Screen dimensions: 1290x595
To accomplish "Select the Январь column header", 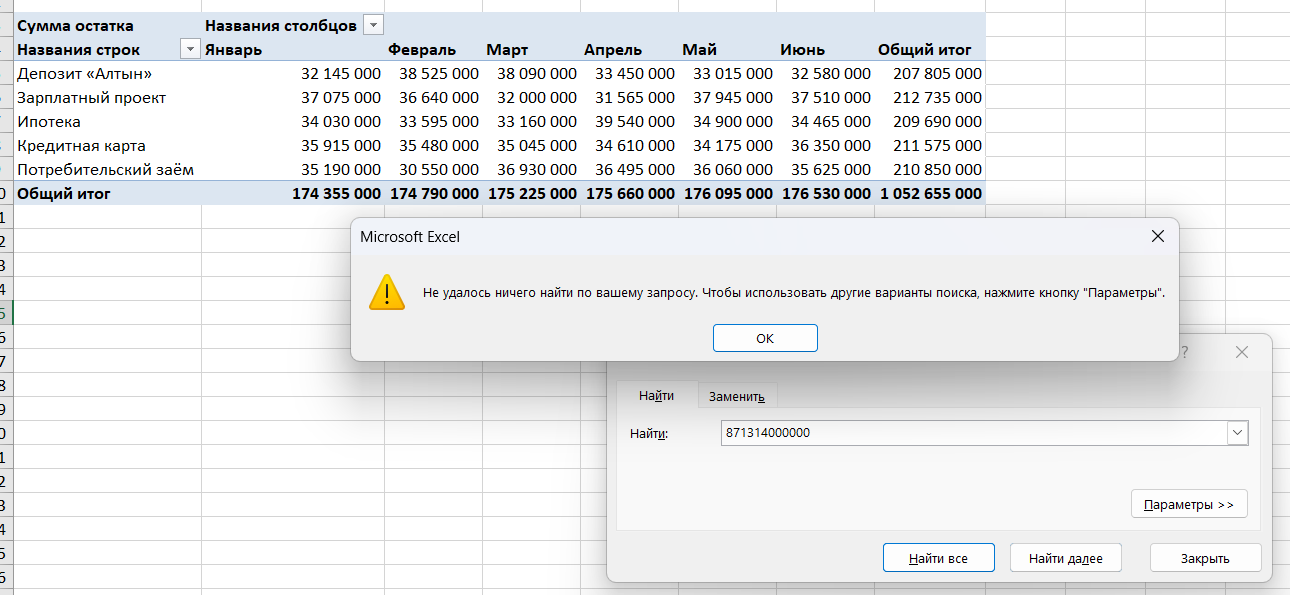I will pos(293,49).
